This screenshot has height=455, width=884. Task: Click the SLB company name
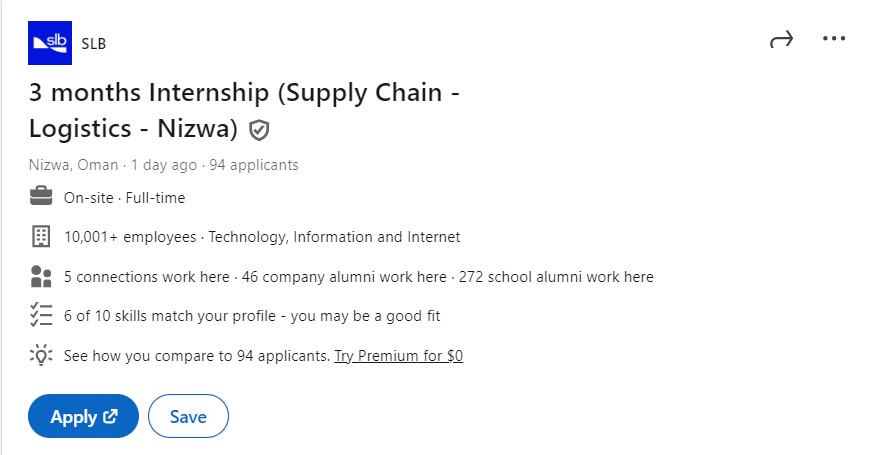click(x=94, y=43)
